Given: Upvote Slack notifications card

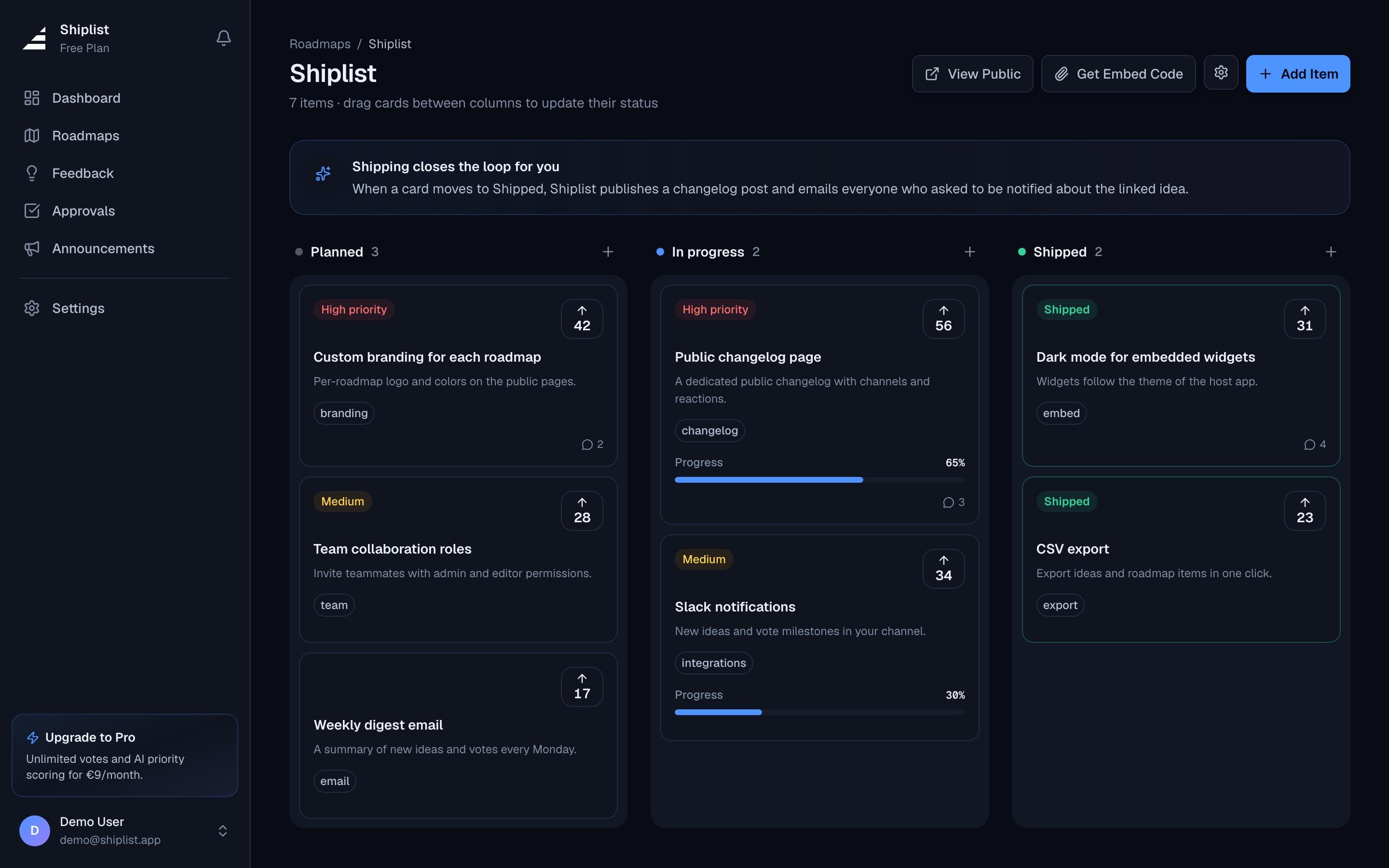Looking at the screenshot, I should tap(943, 569).
